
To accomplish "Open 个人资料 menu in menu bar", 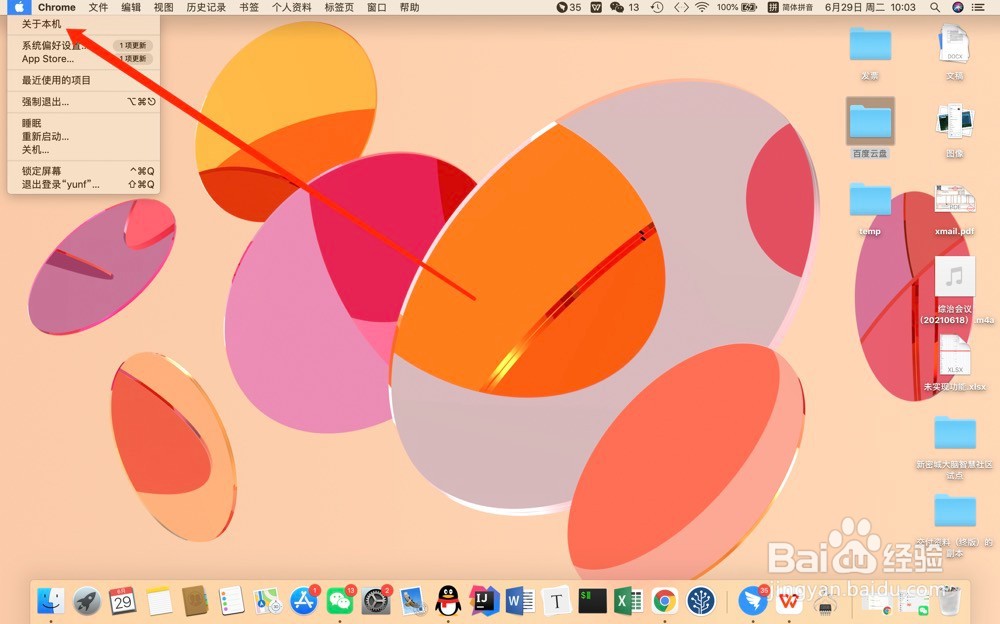I will (x=291, y=7).
